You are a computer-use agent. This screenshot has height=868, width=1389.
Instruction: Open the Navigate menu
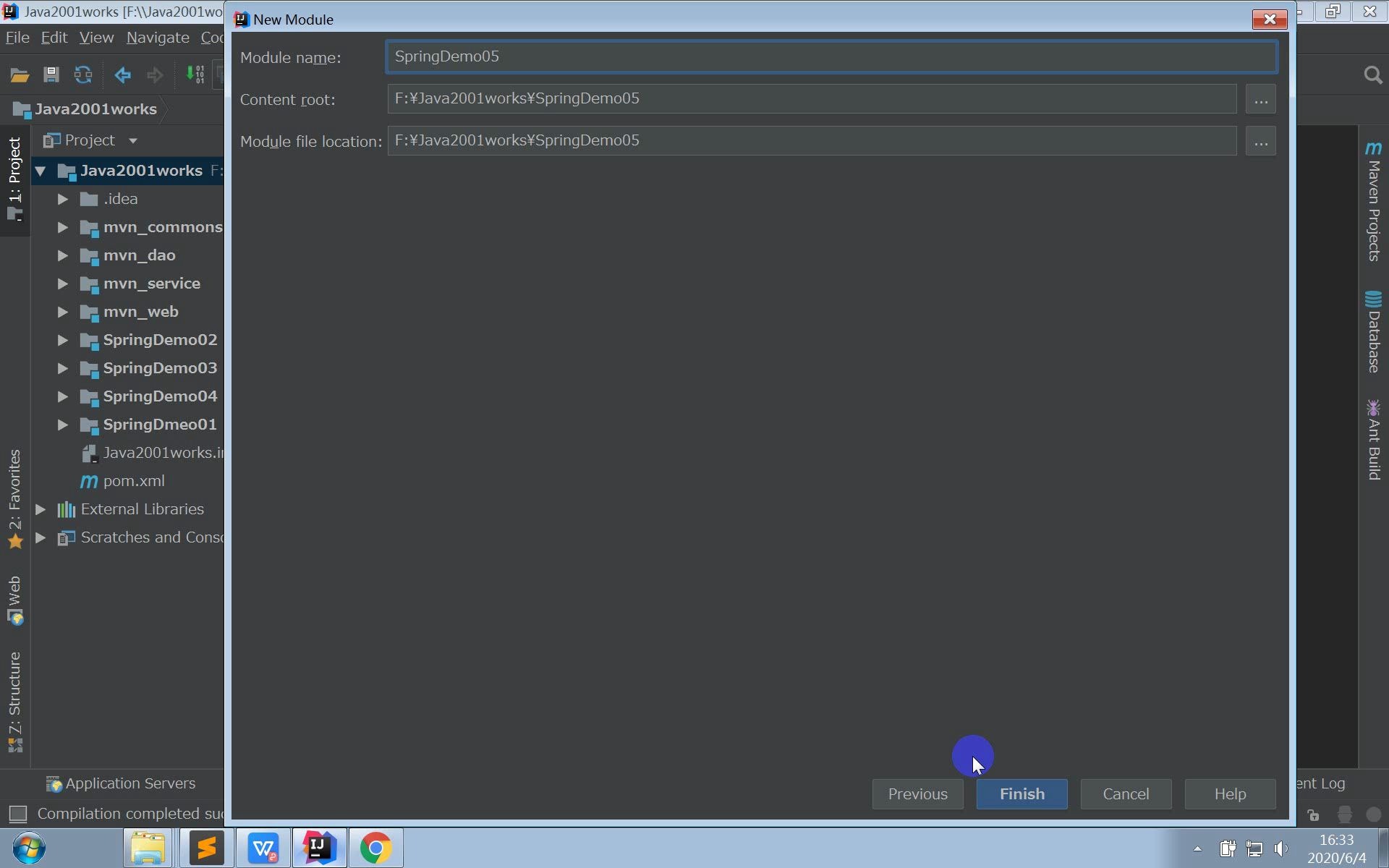pos(157,38)
